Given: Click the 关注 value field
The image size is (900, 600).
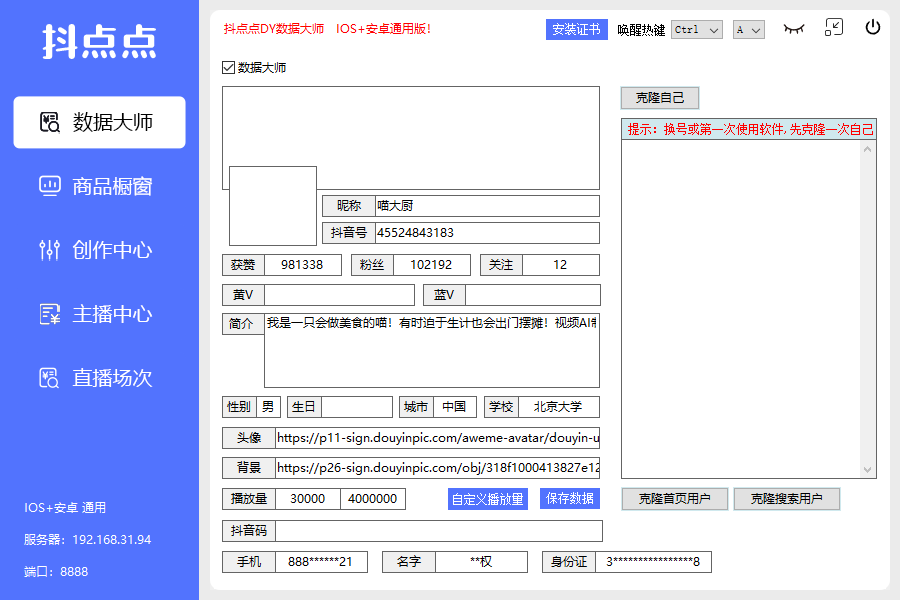Looking at the screenshot, I should pyautogui.click(x=561, y=265).
